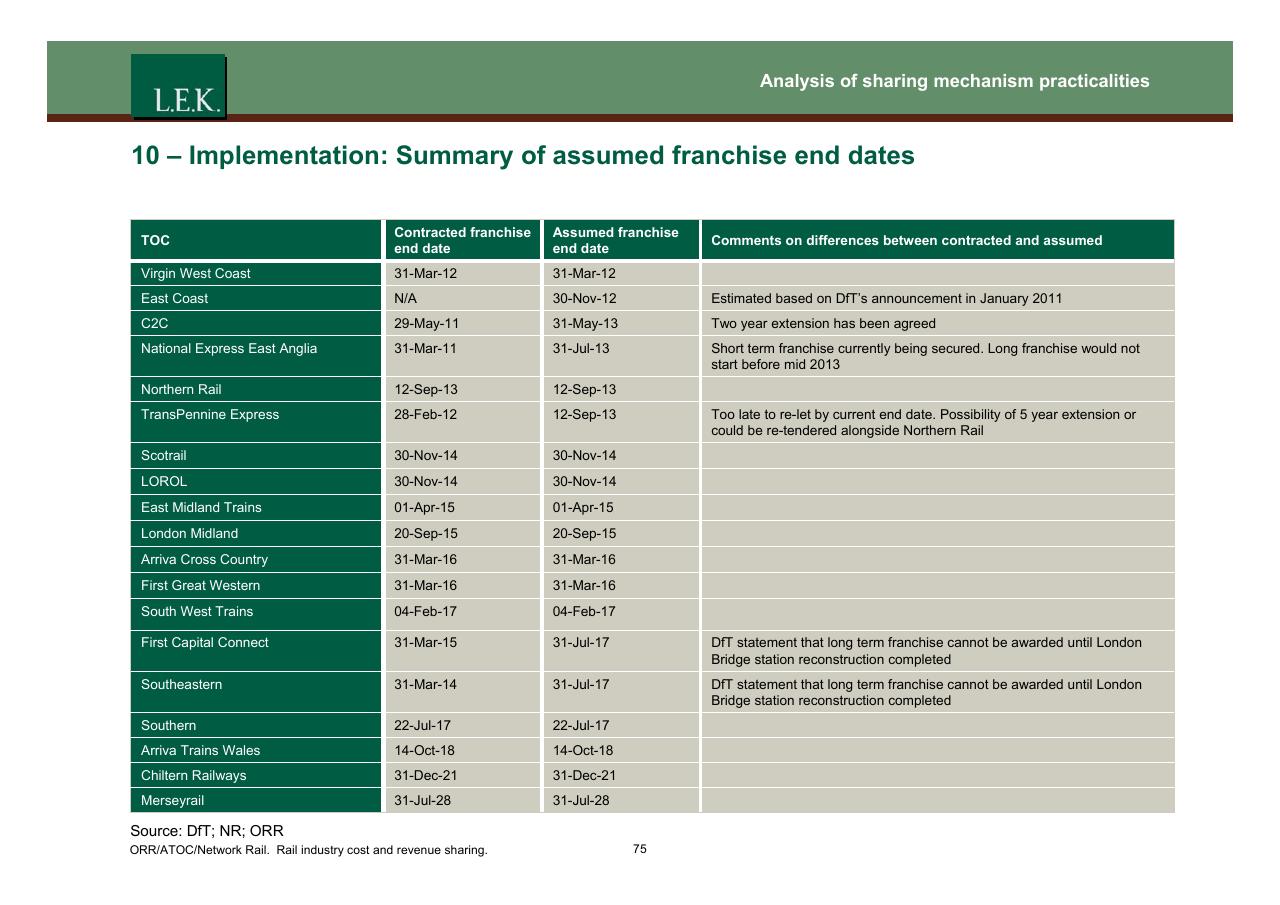Click Merseyrail's contracted '31-Jul-28' date
The width and height of the screenshot is (1280, 905).
[462, 800]
